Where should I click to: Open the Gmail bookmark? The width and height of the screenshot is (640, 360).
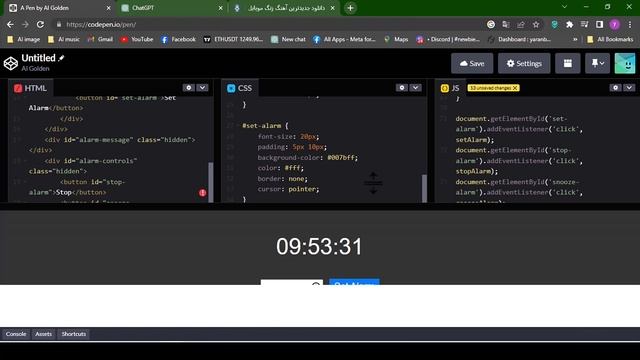point(100,39)
